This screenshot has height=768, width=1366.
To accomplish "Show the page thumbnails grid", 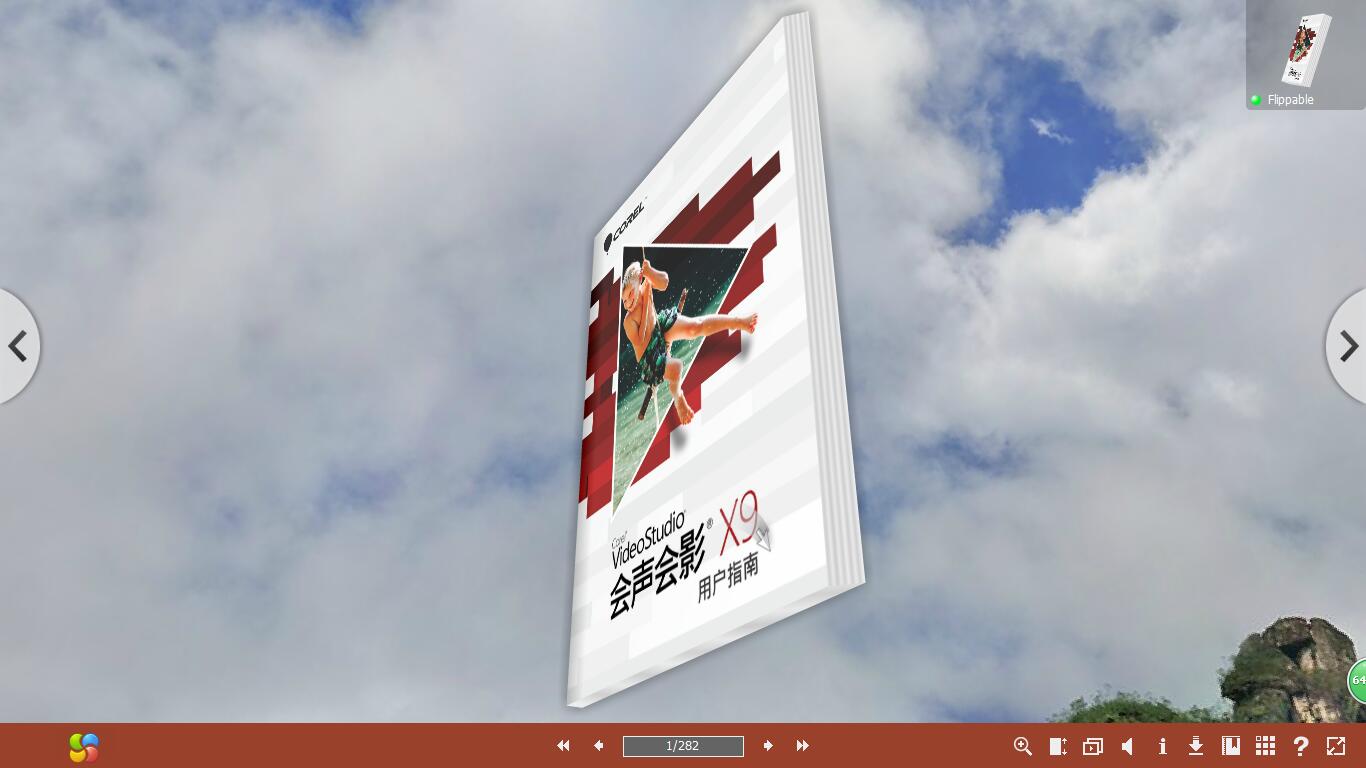I will pos(1265,746).
